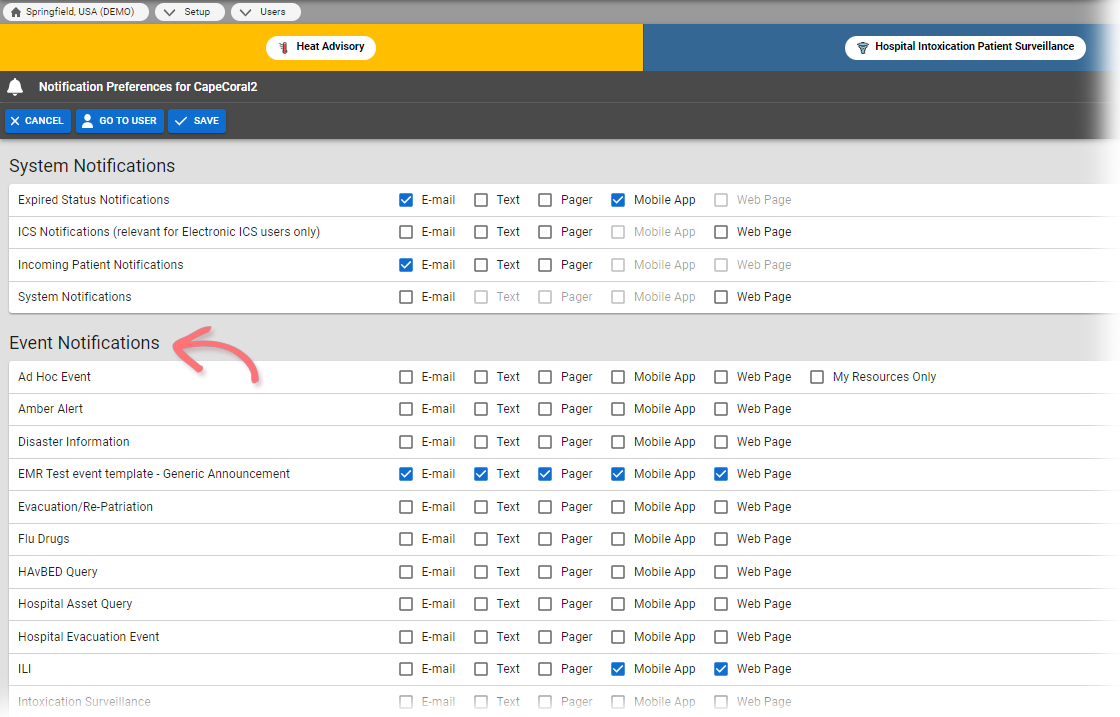Viewport: 1120px width, 717px height.
Task: Uncheck Pager for EMR Test event template
Action: [x=544, y=473]
